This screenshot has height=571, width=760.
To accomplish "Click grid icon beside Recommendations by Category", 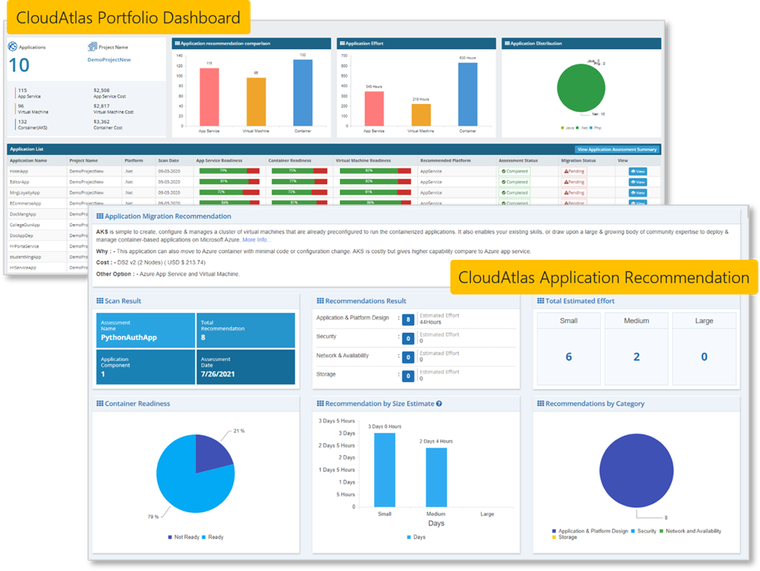I will coord(540,403).
